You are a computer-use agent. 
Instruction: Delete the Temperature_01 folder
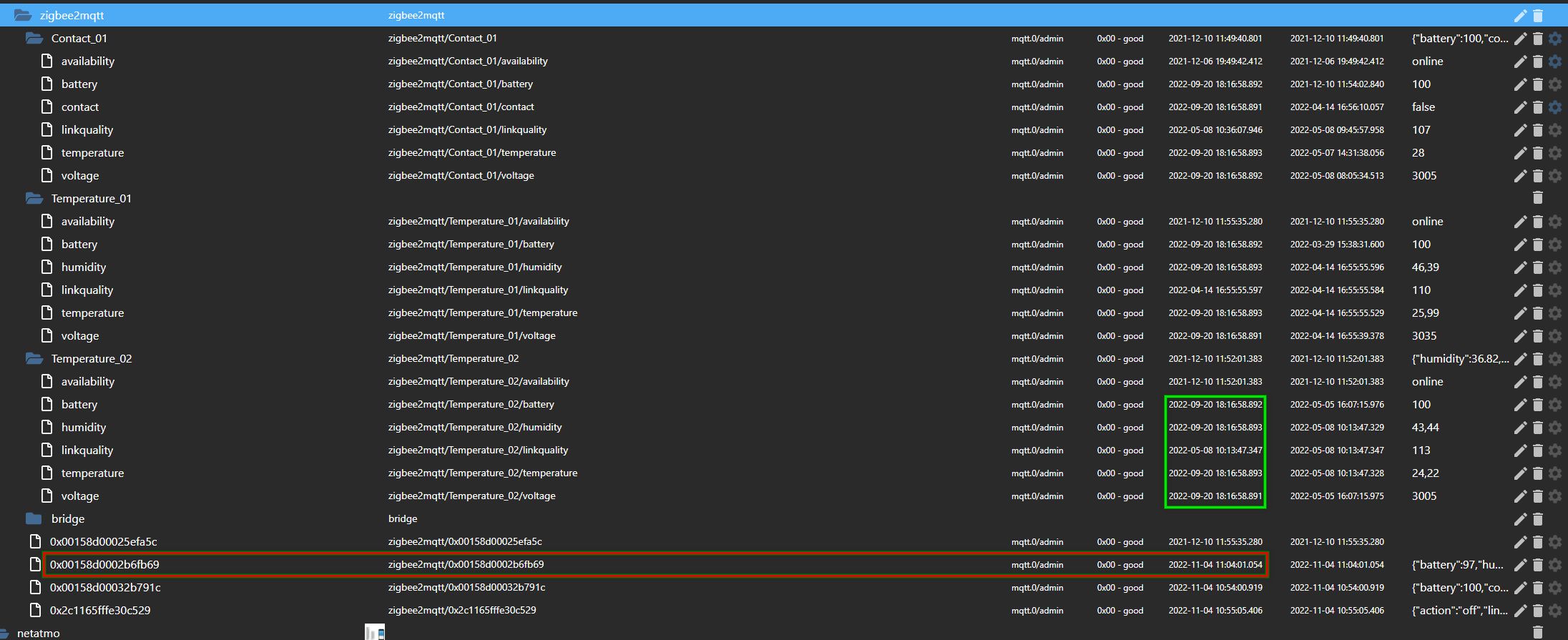(1538, 198)
